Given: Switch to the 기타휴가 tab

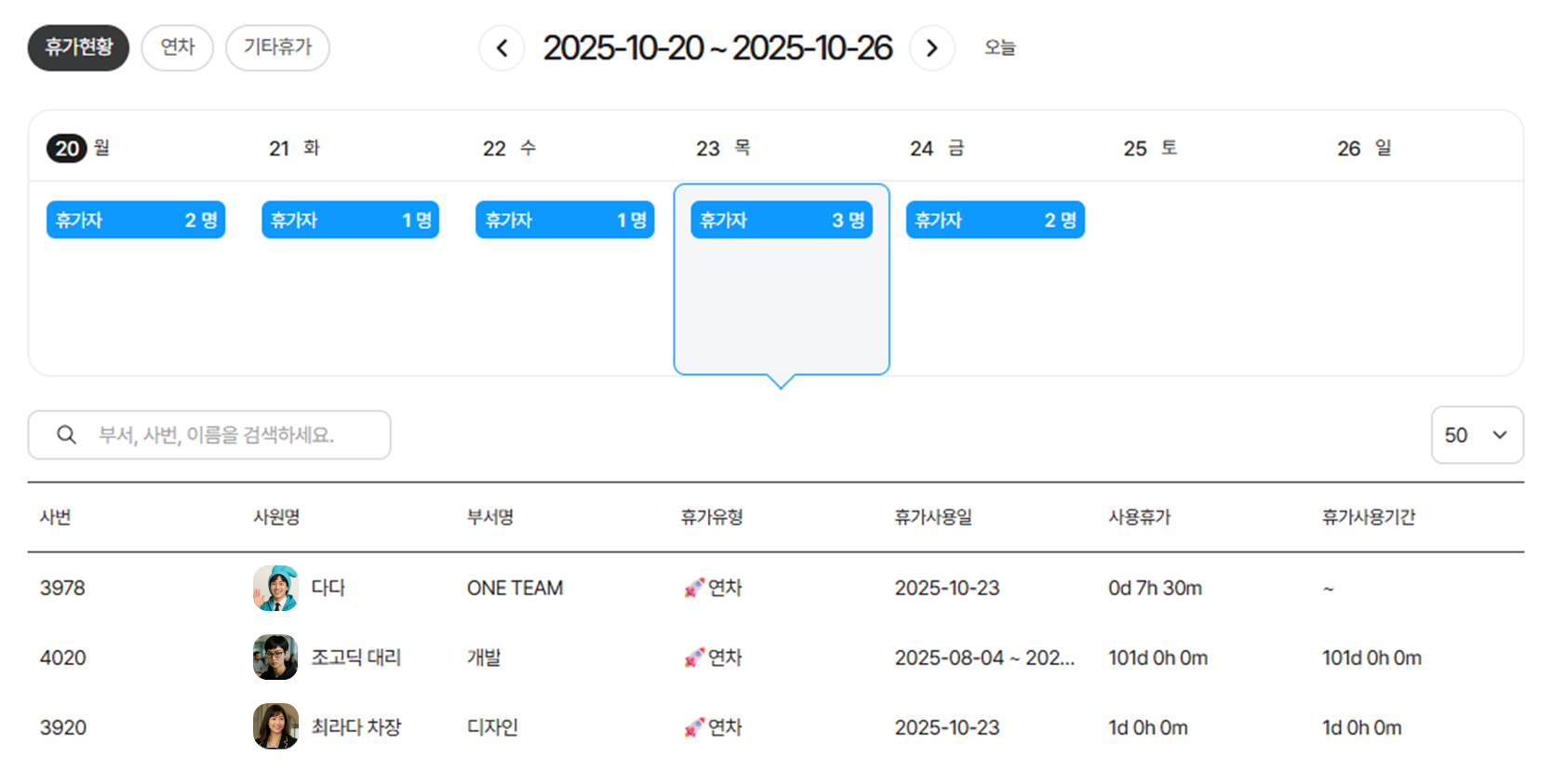Looking at the screenshot, I should [277, 47].
